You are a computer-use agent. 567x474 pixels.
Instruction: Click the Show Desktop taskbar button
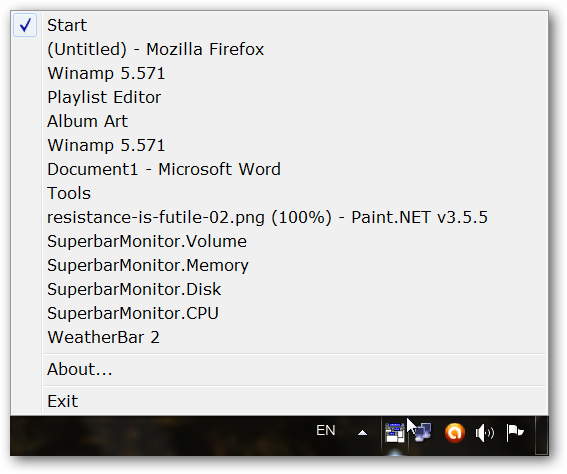pos(541,435)
